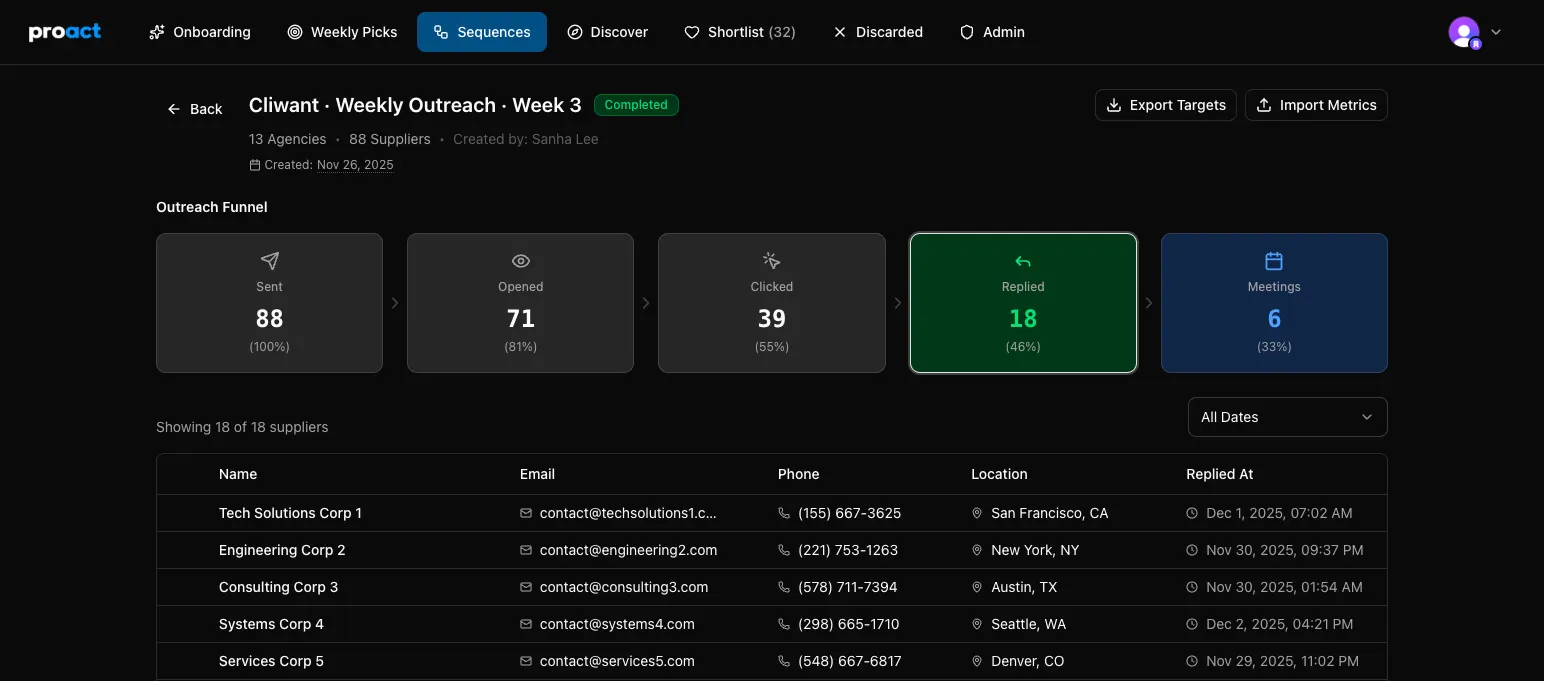Click the email icon beside contact@consulting3.com

point(524,587)
